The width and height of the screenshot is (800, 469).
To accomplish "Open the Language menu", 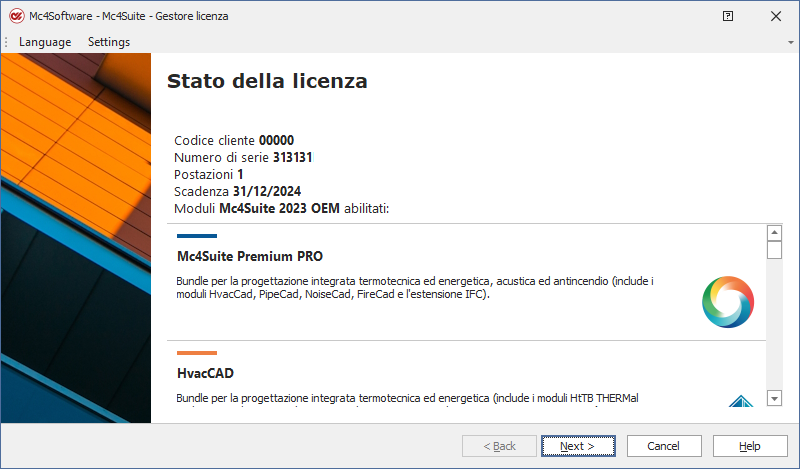I will tap(45, 42).
